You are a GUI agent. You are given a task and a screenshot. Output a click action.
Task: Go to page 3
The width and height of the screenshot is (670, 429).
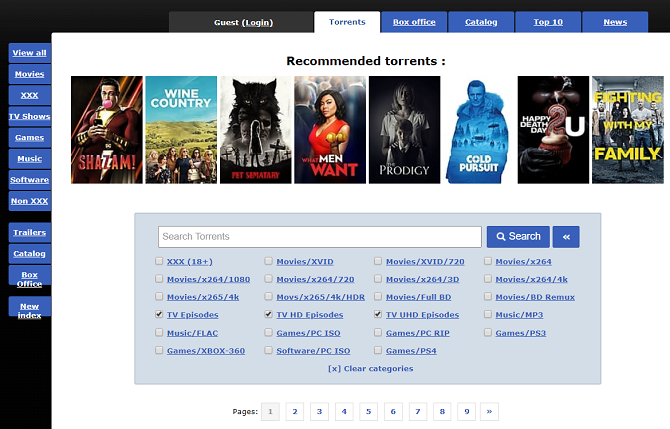(319, 412)
